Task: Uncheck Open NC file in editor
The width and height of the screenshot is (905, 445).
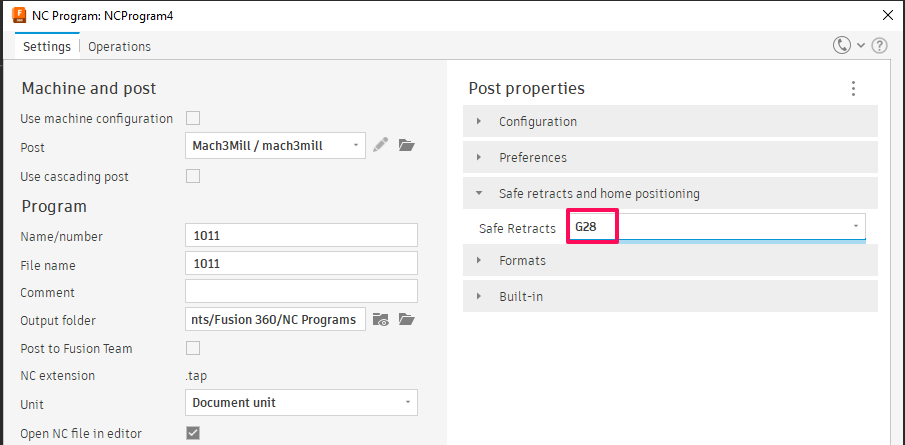Action: point(193,433)
